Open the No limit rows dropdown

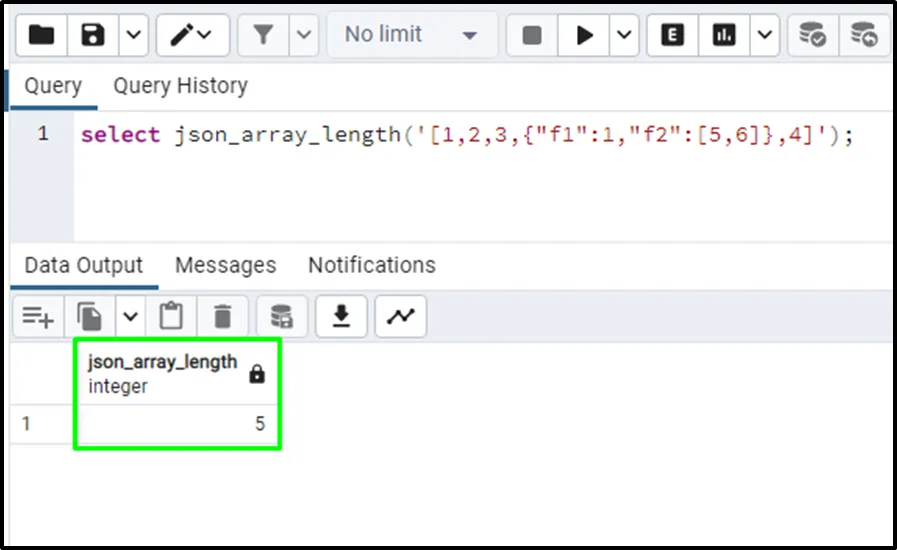(411, 35)
